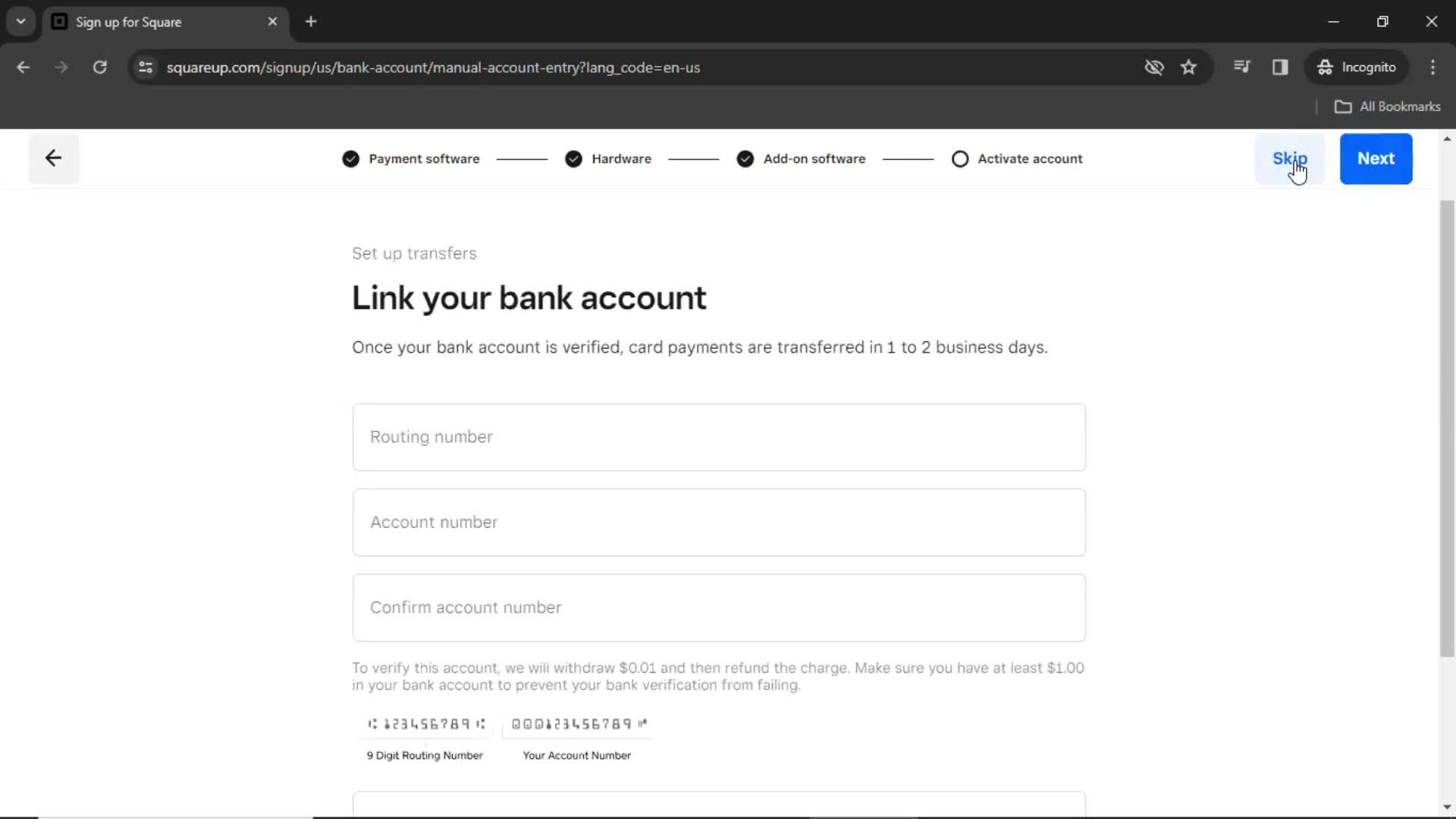Click the Activate account circle icon
Image resolution: width=1456 pixels, height=819 pixels.
[x=960, y=159]
